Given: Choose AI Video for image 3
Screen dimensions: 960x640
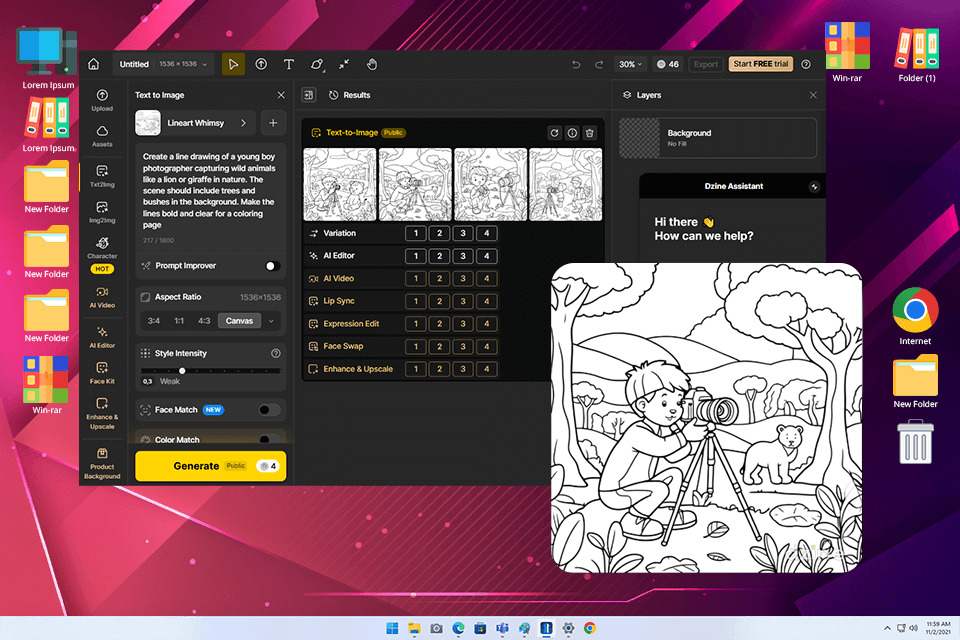Looking at the screenshot, I should coord(463,279).
